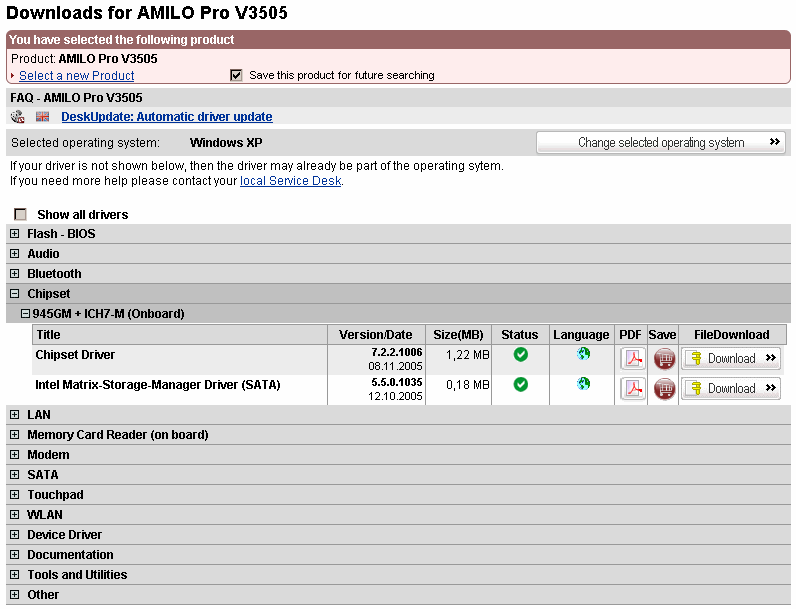This screenshot has width=796, height=609.
Task: Click green status icon for Intel Matrix-Storage-Manager Driver
Action: click(520, 384)
